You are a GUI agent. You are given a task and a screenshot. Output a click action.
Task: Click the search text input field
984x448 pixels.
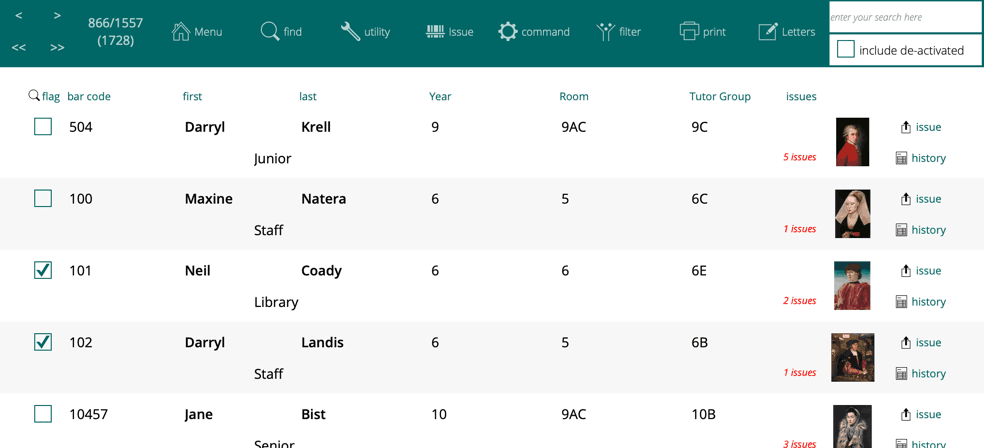tap(905, 17)
